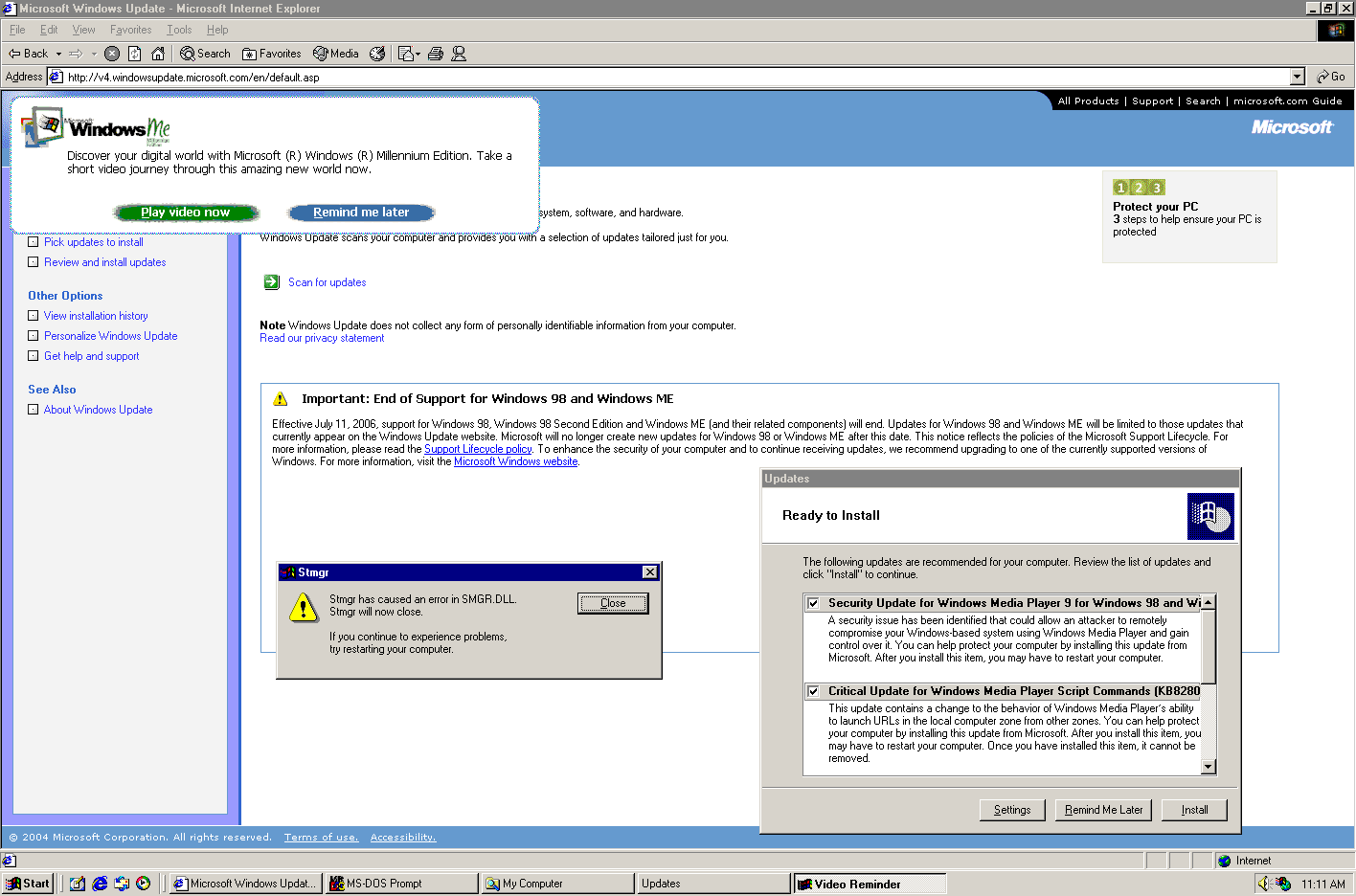Click the Mail icon in IE toolbar
Image resolution: width=1356 pixels, height=896 pixels.
click(405, 54)
